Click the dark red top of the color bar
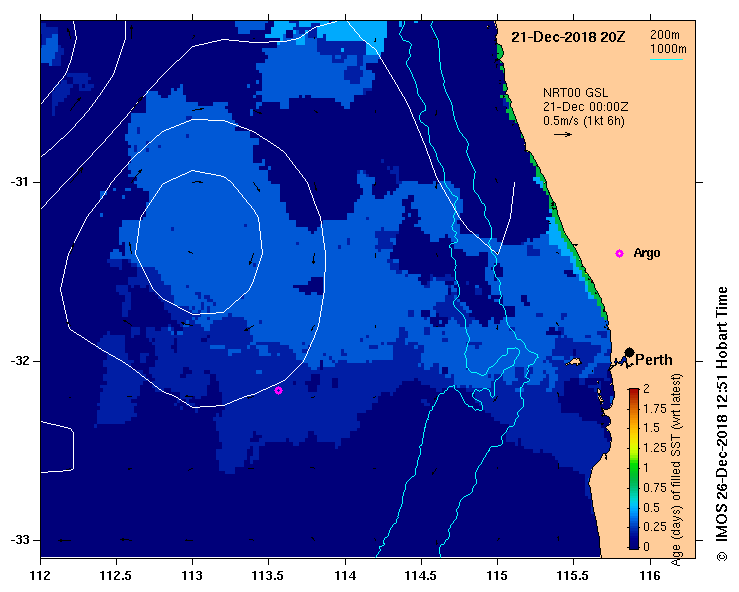This screenshot has width=739, height=592. tap(634, 393)
